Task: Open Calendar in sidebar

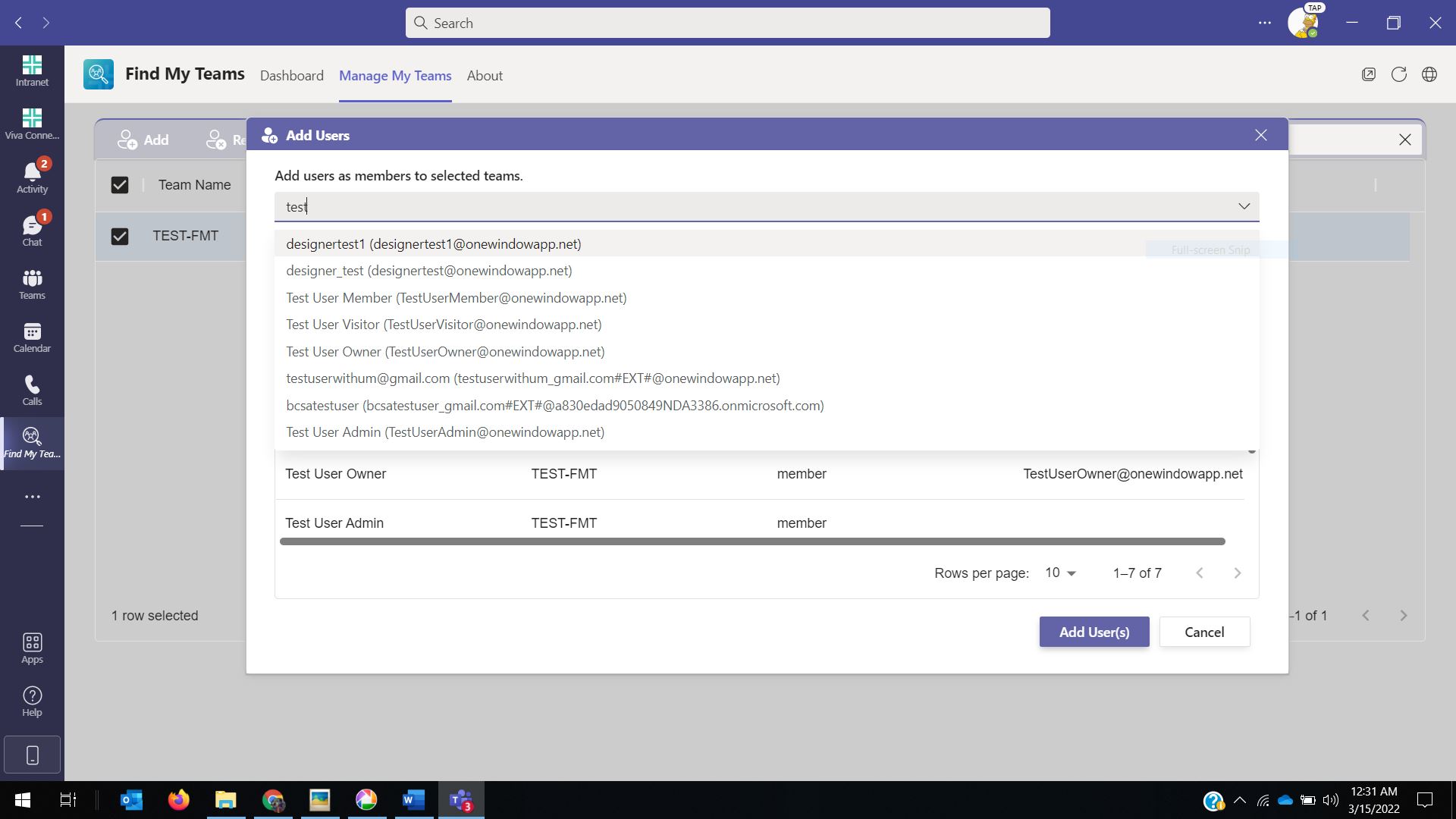Action: click(32, 337)
